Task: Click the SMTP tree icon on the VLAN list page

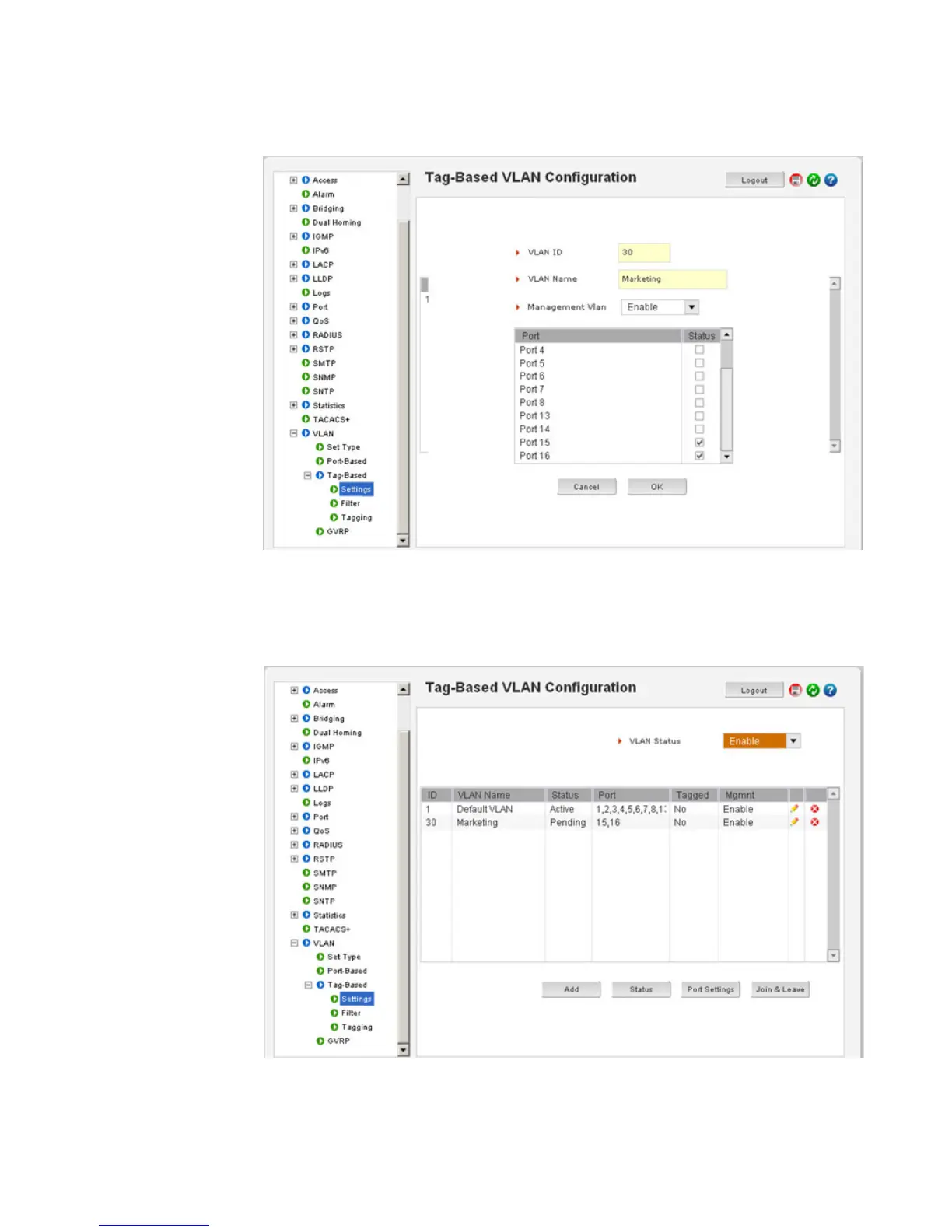Action: click(306, 873)
